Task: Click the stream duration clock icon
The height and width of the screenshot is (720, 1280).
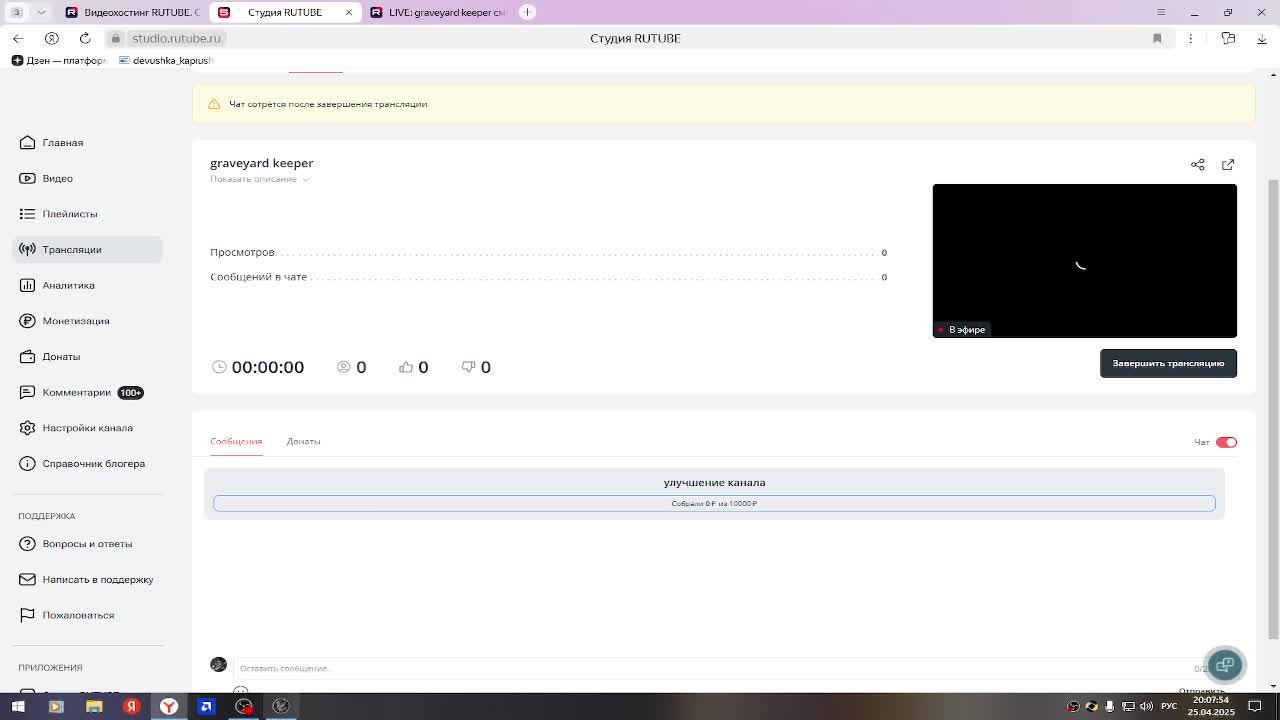Action: click(219, 367)
